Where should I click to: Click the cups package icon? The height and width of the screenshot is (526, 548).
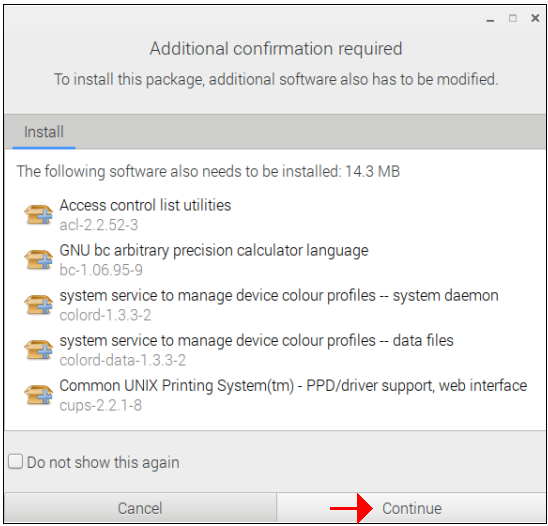pos(38,395)
